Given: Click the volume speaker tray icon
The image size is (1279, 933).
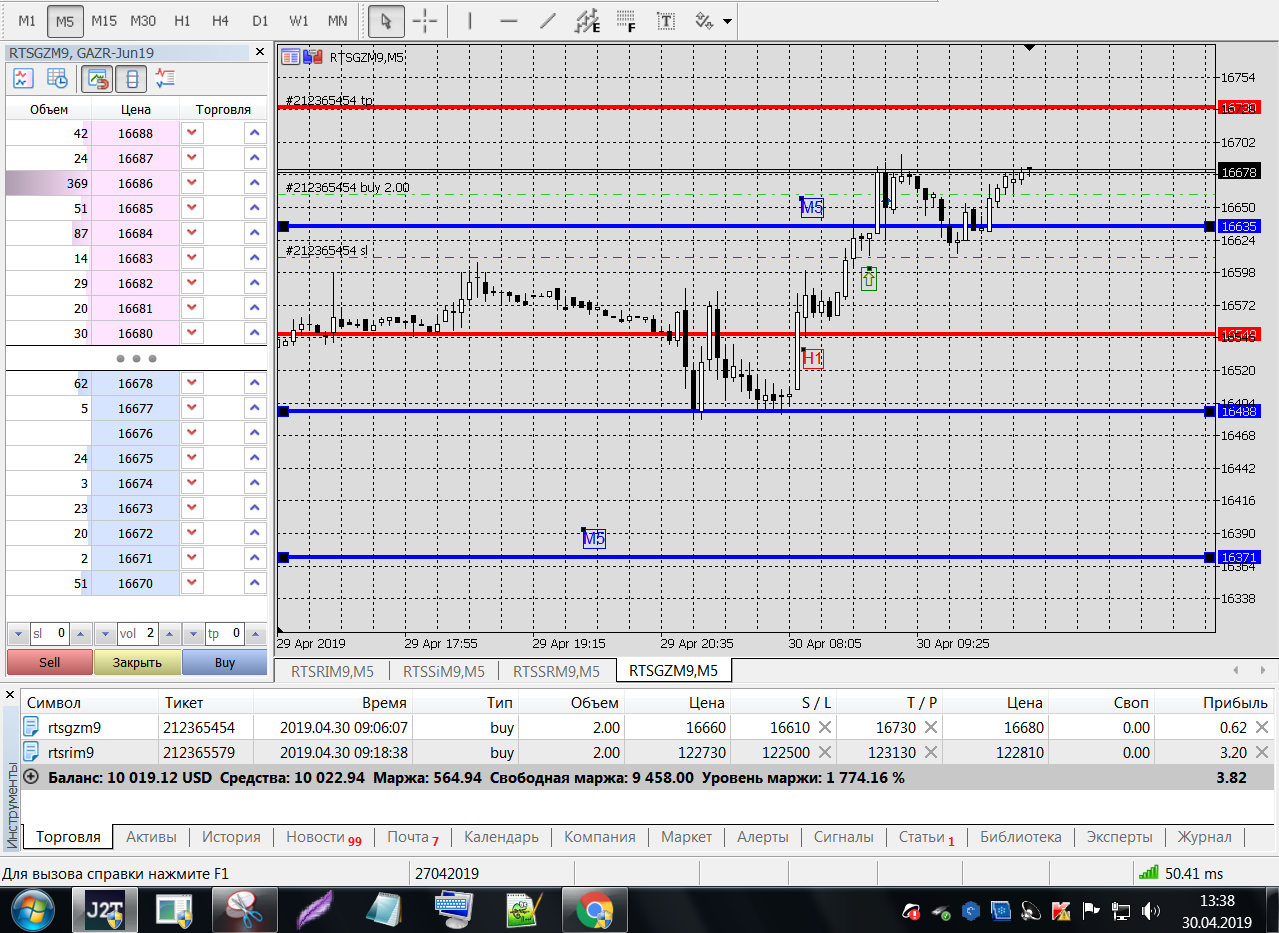Looking at the screenshot, I should pyautogui.click(x=1150, y=911).
